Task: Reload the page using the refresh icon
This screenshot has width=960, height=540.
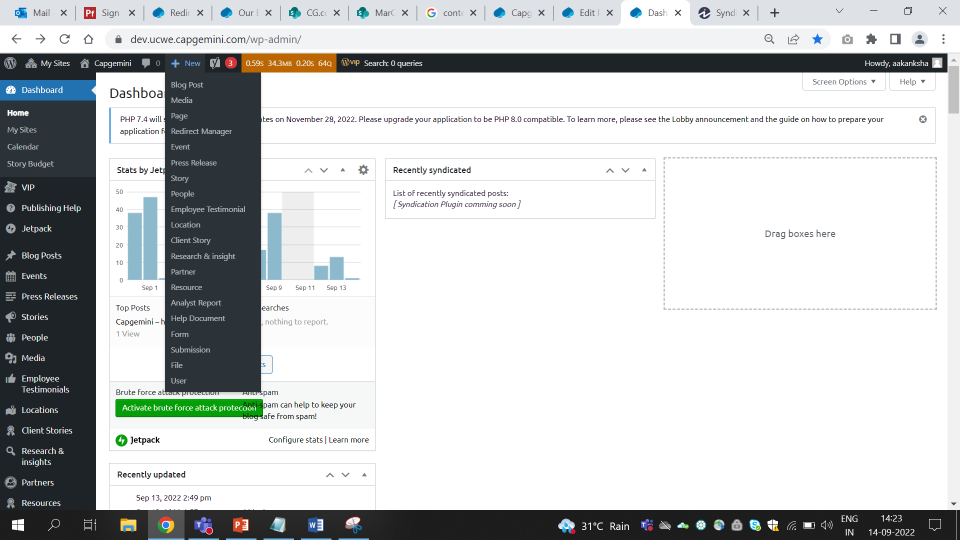Action: click(x=64, y=39)
